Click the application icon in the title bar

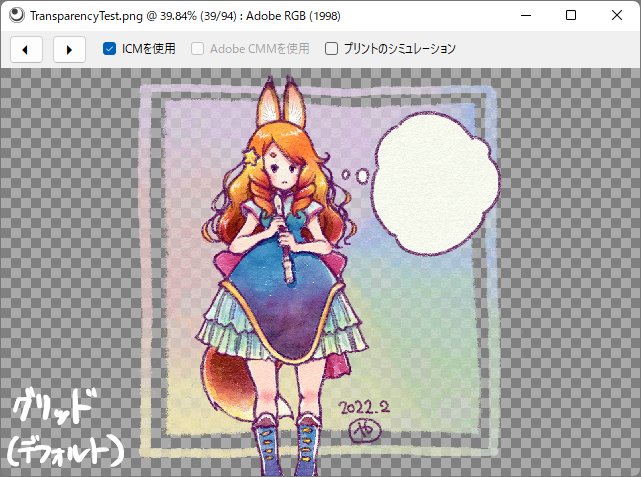point(17,16)
